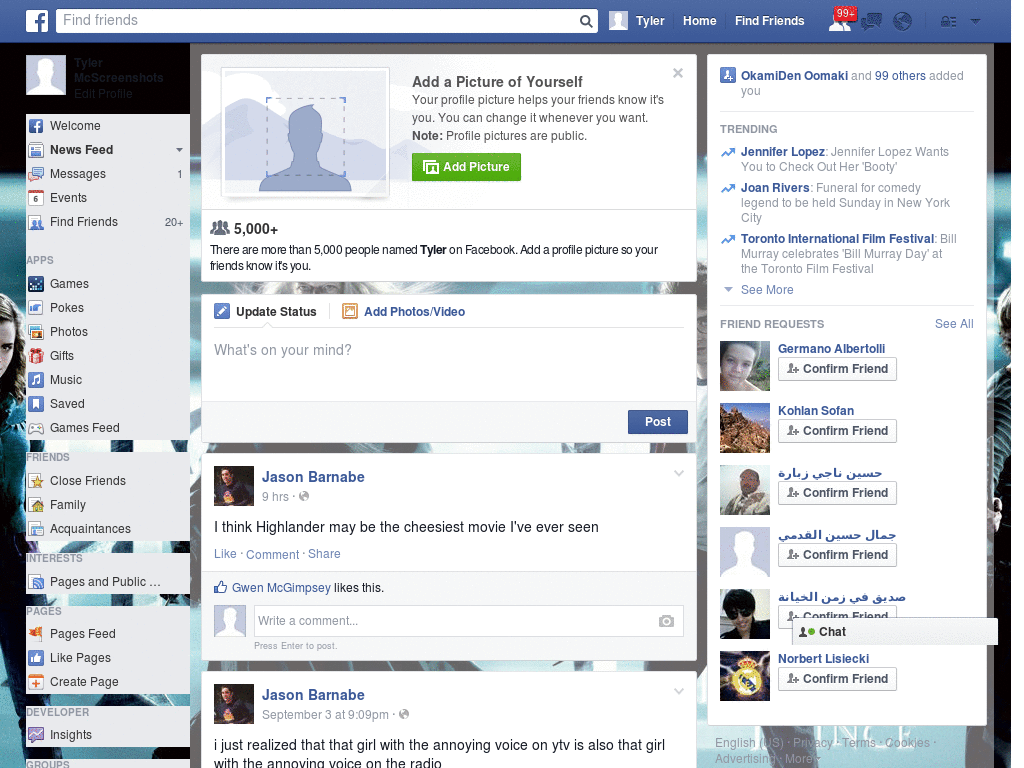Attach a photo using the camera icon
Screen dimensions: 1024x768
(666, 620)
